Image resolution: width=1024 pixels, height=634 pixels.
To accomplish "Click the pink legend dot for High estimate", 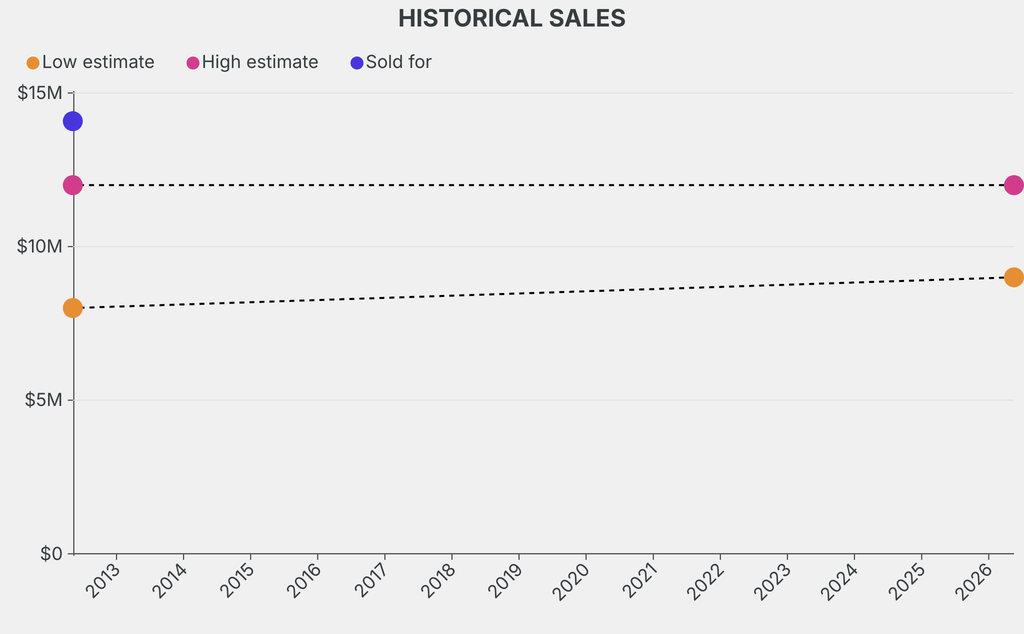I will coord(193,63).
